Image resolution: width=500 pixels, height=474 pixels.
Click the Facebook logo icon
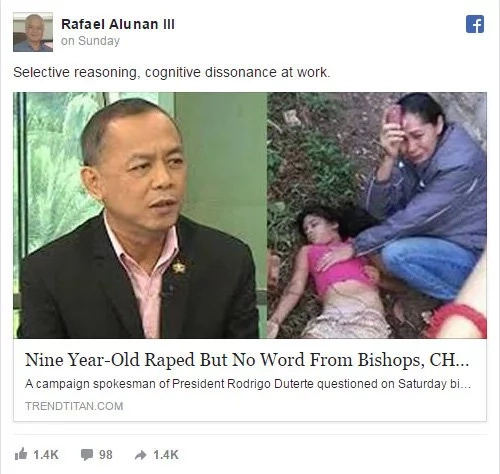(x=475, y=24)
